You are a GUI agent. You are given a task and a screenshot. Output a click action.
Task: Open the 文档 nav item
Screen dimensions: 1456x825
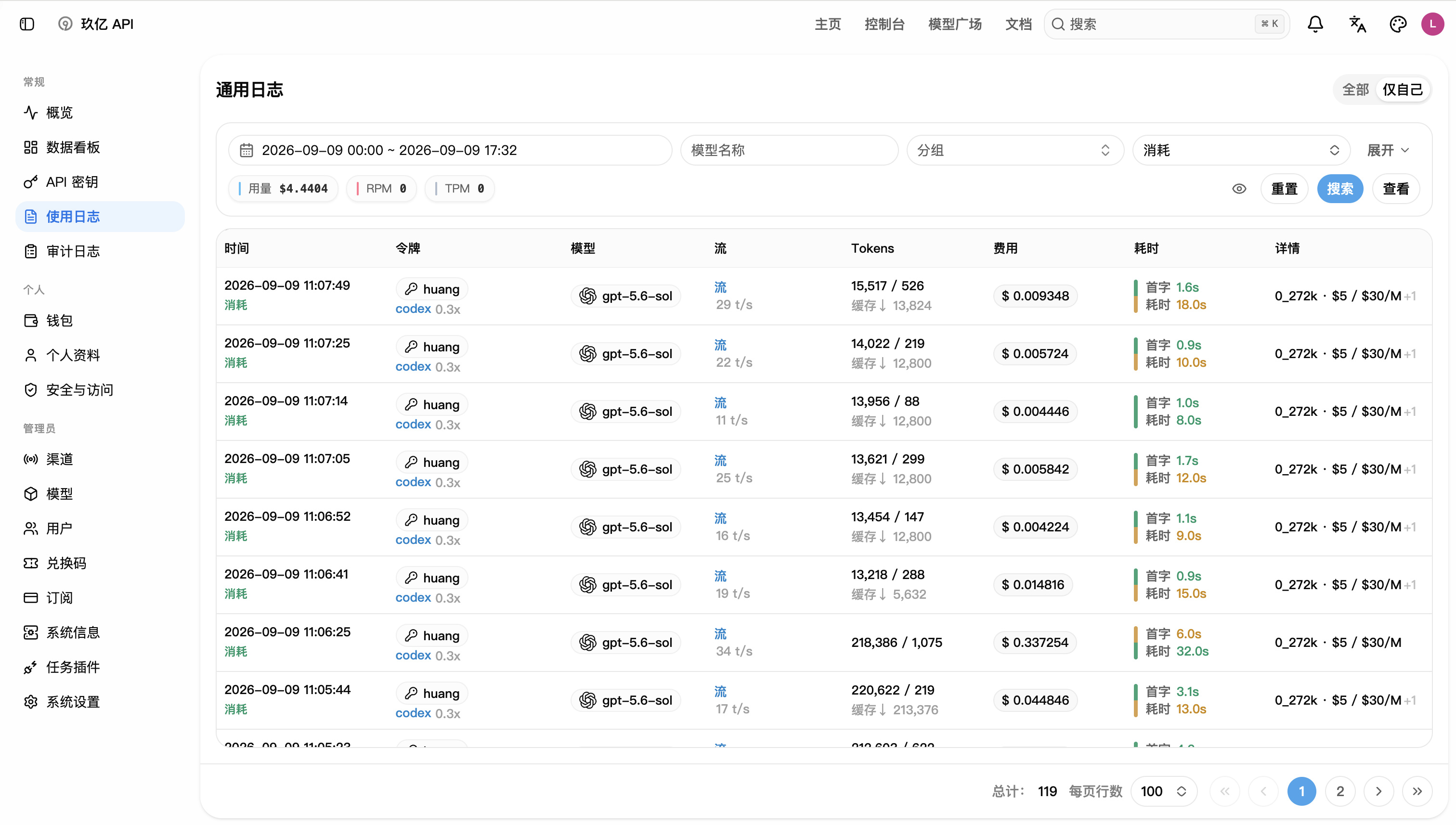1018,24
